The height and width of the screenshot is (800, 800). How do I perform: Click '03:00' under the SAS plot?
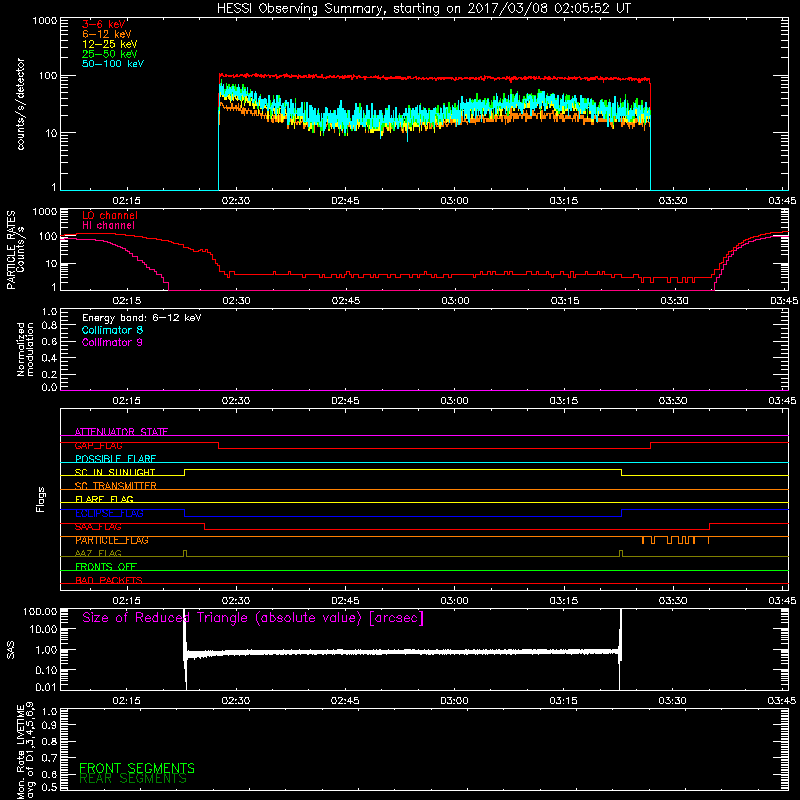[454, 701]
